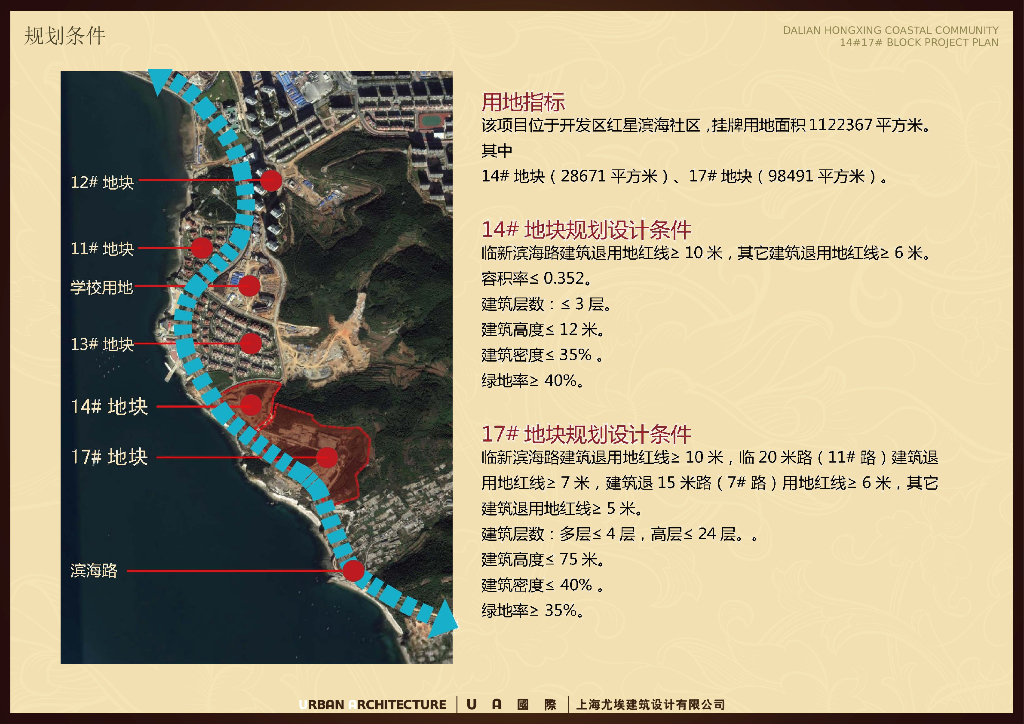The height and width of the screenshot is (724, 1024).
Task: Click the UA 國際 footer text
Action: pyautogui.click(x=511, y=704)
